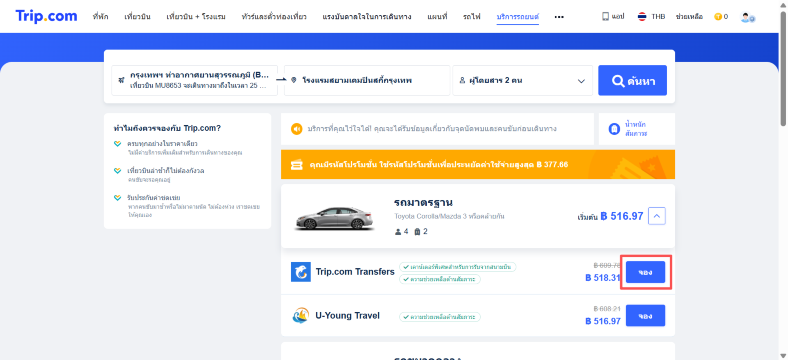Viewport: 788px width, 360px height.
Task: Open แรงบันดาลใจในการเดินทาง menu
Action: point(367,17)
